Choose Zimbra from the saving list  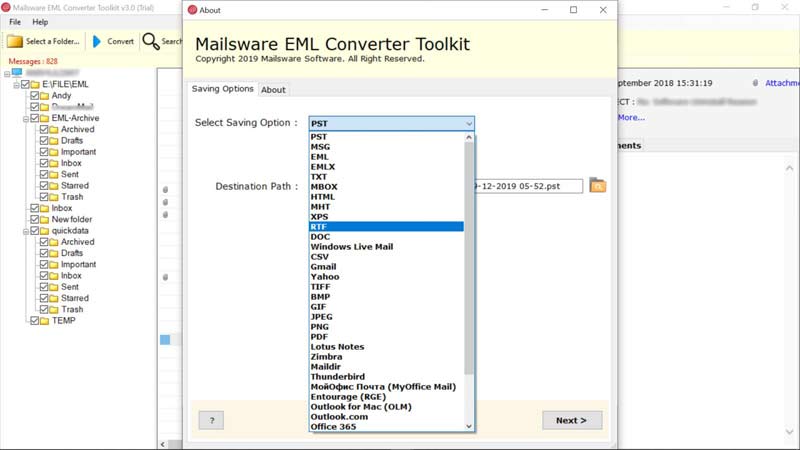click(x=386, y=357)
